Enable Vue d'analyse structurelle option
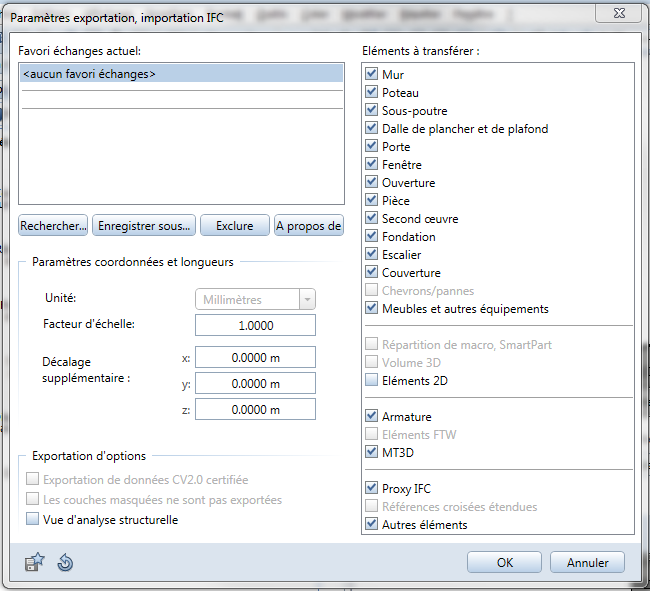The width and height of the screenshot is (650, 591). pyautogui.click(x=33, y=520)
